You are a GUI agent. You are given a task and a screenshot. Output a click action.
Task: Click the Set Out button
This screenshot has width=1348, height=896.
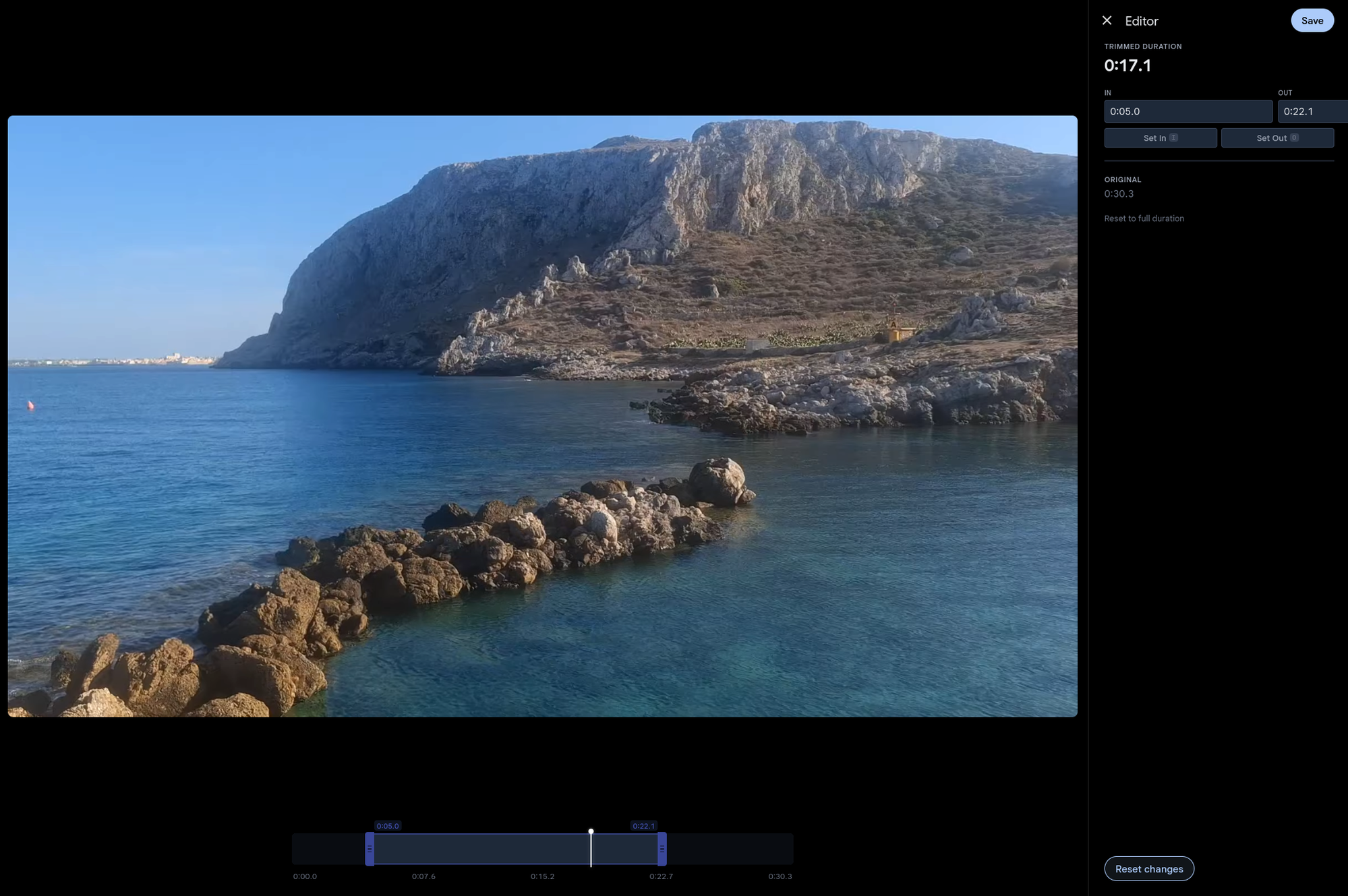(1277, 138)
